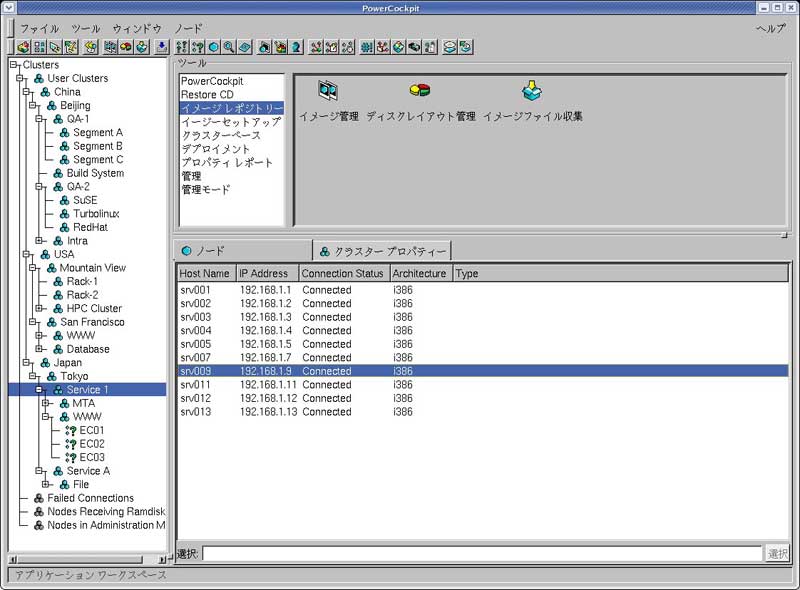Image resolution: width=800 pixels, height=590 pixels.
Task: Click the cyan circle node toolbar icon
Action: pyautogui.click(x=214, y=47)
